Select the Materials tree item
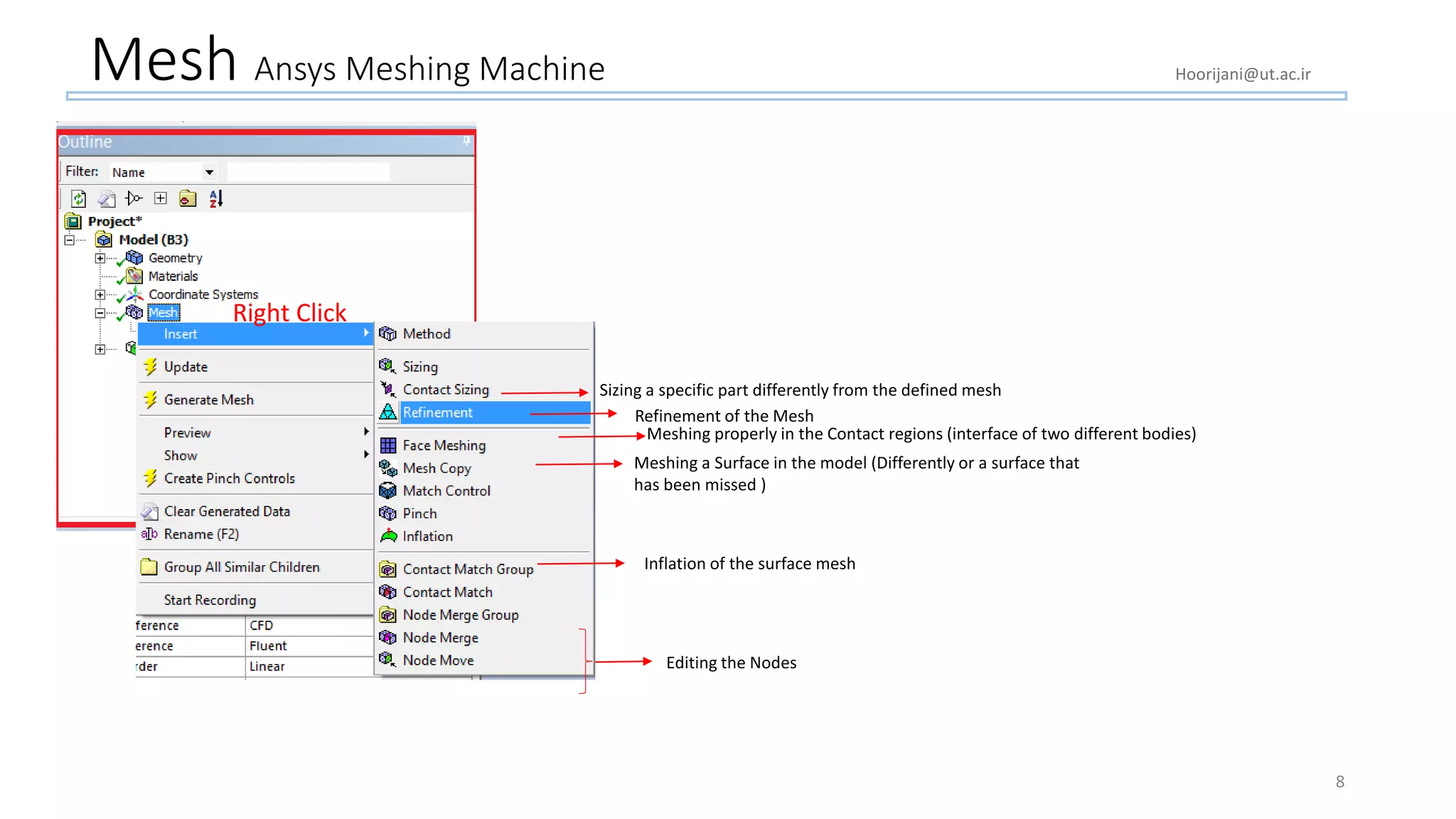 point(173,277)
